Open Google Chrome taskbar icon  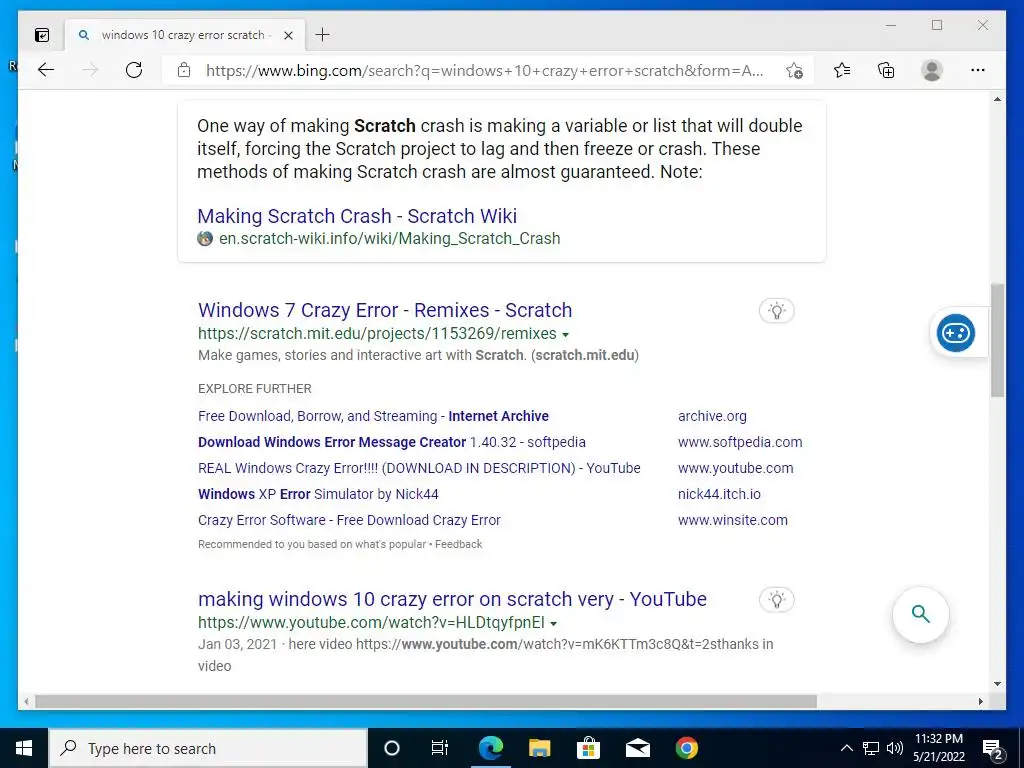[x=686, y=748]
